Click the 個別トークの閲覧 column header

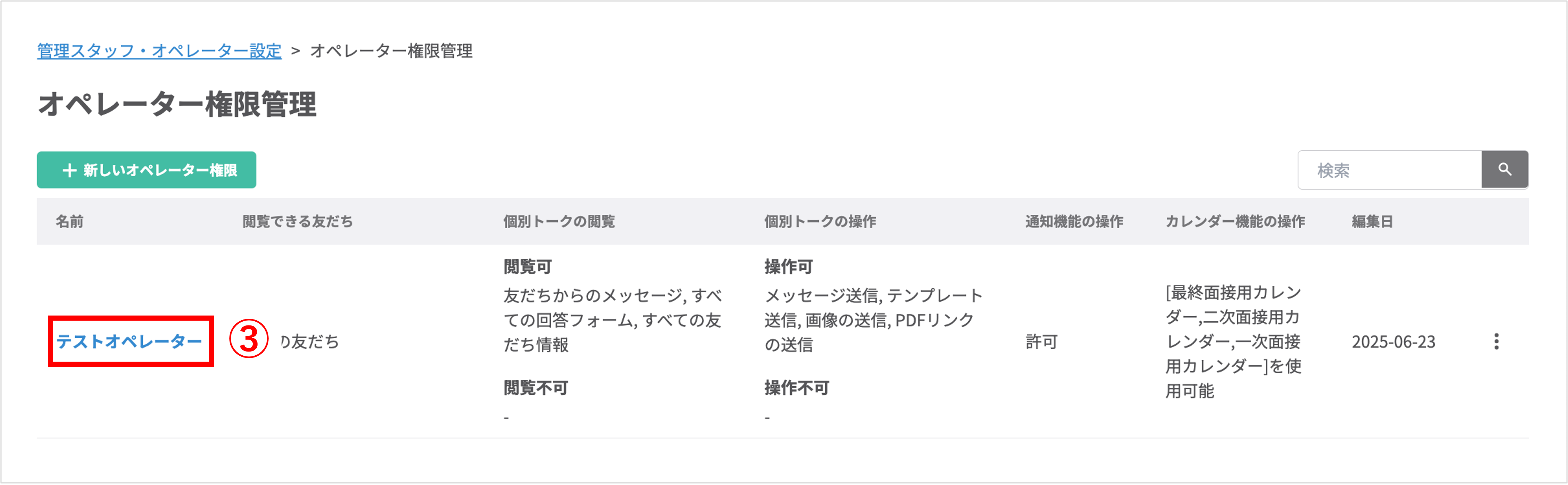pyautogui.click(x=559, y=221)
